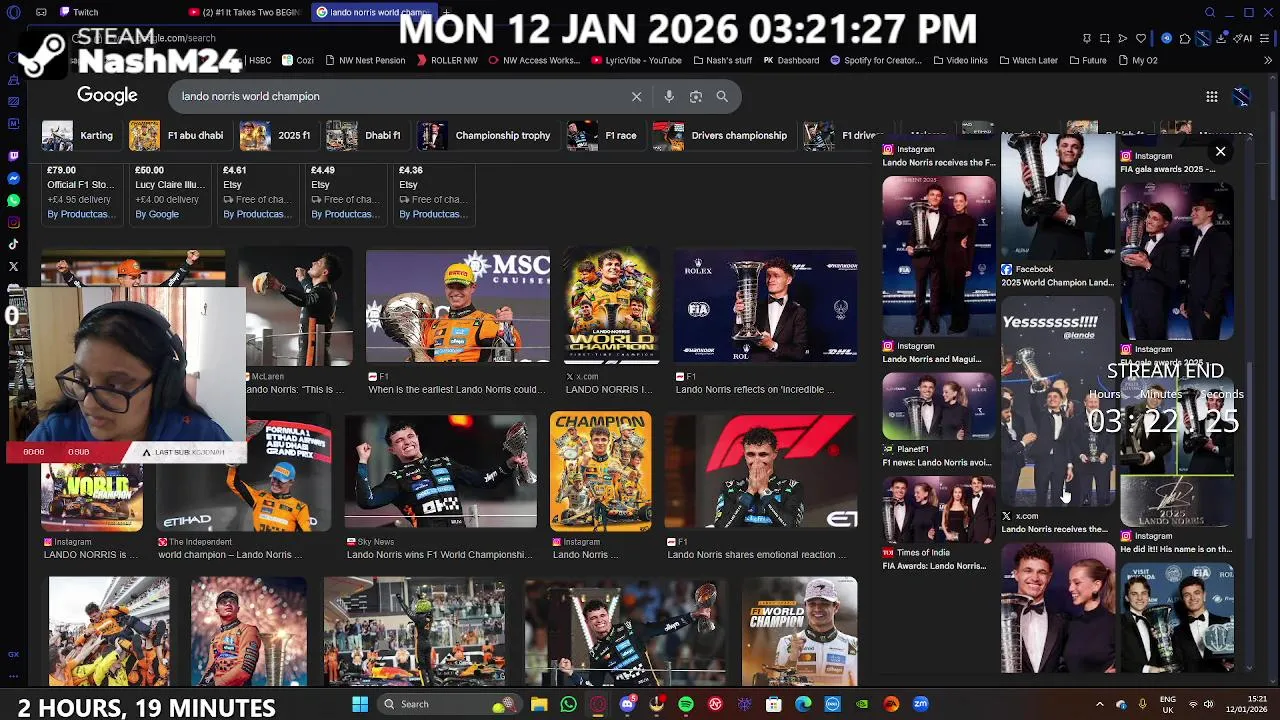Open Future bookmark folder
The width and height of the screenshot is (1280, 720).
point(1088,60)
